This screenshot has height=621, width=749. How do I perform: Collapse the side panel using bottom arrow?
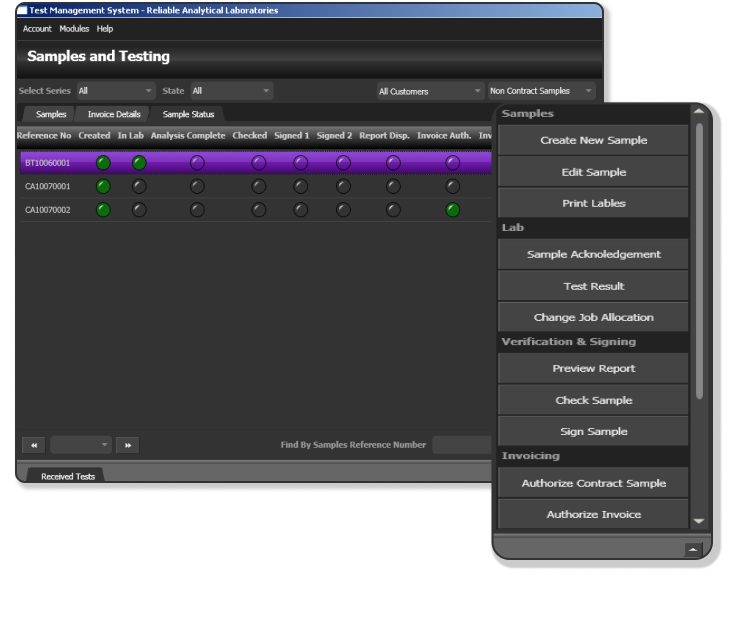click(x=692, y=549)
